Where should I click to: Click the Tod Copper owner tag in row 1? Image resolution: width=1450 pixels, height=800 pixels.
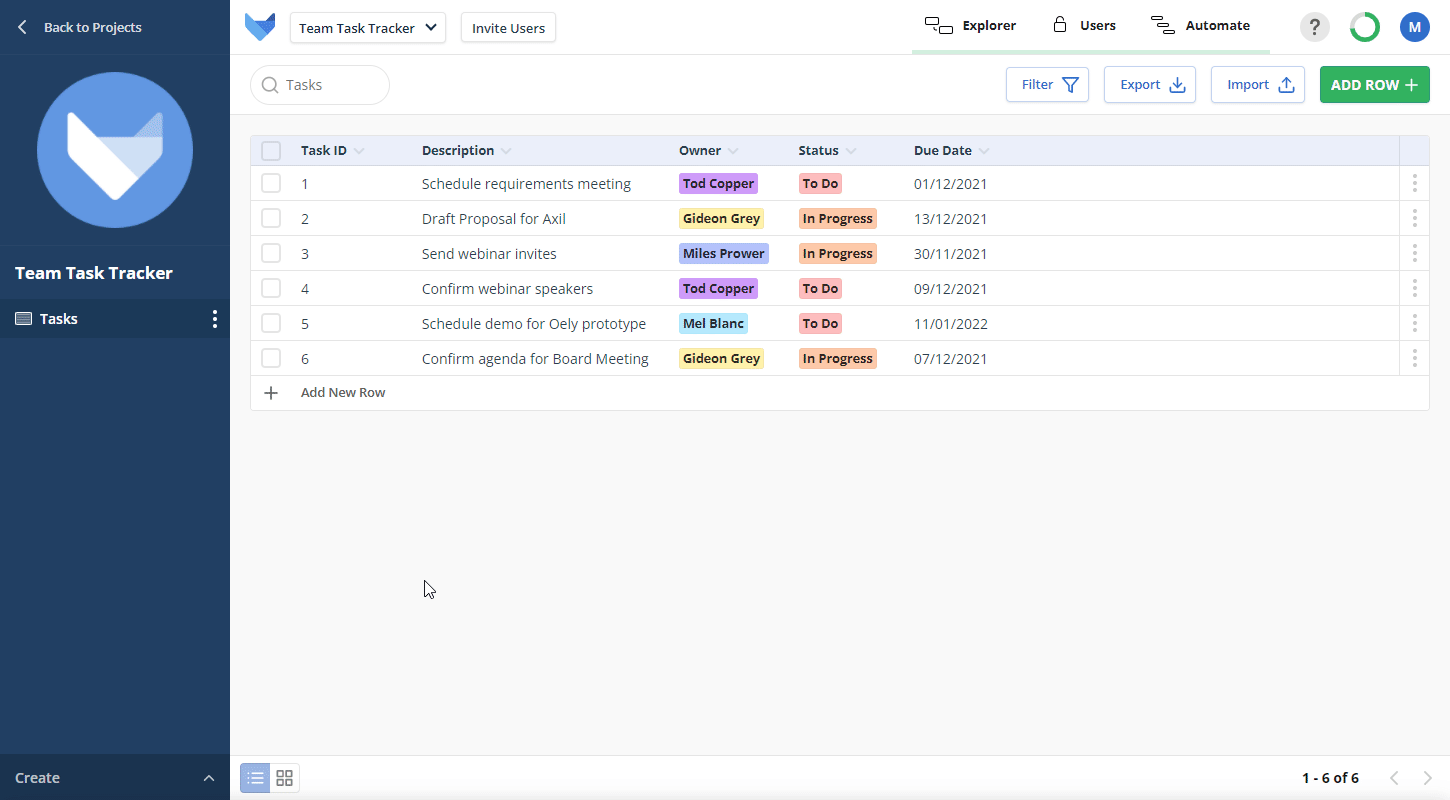(718, 184)
